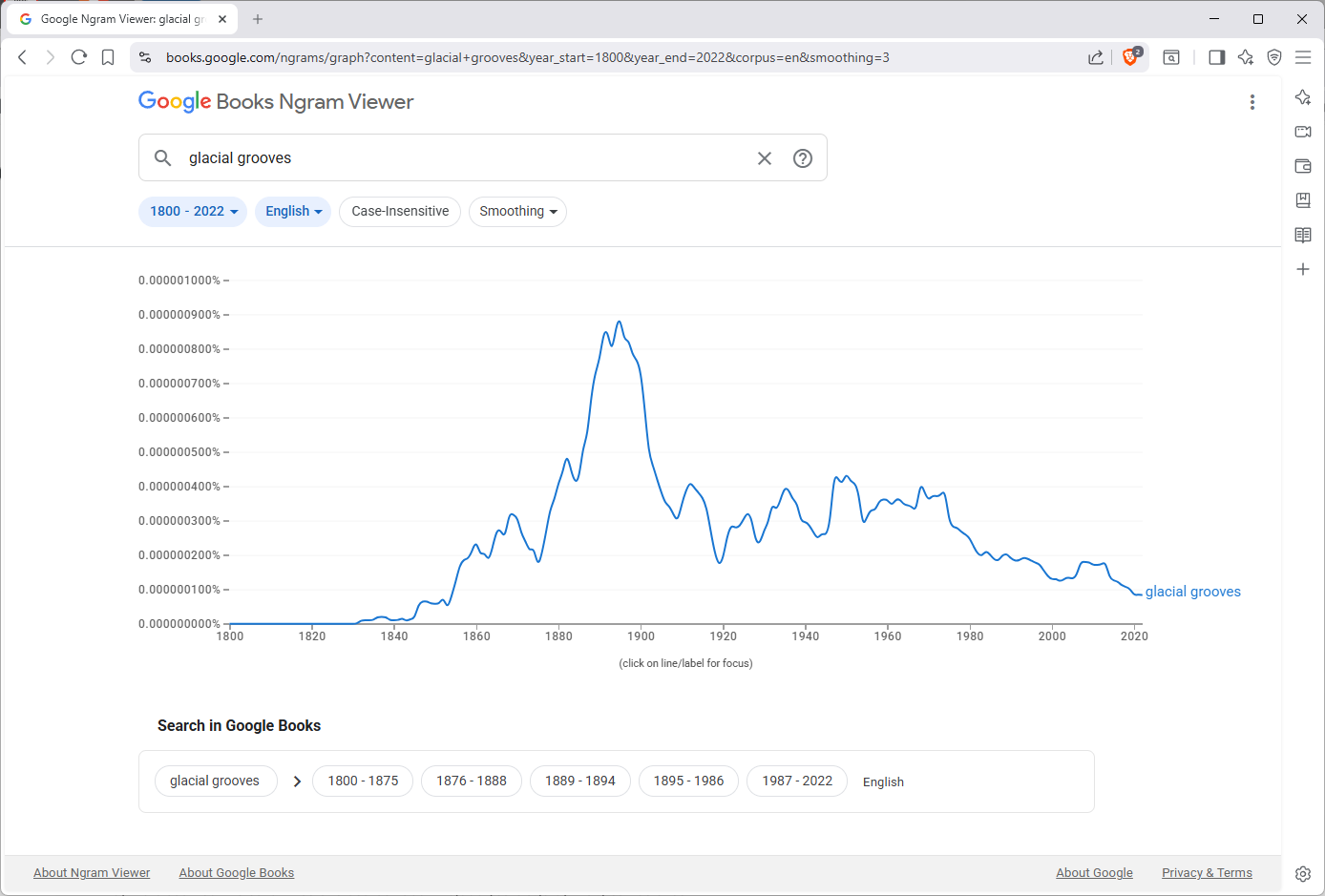Open the About Ngram Viewer link

(x=92, y=872)
